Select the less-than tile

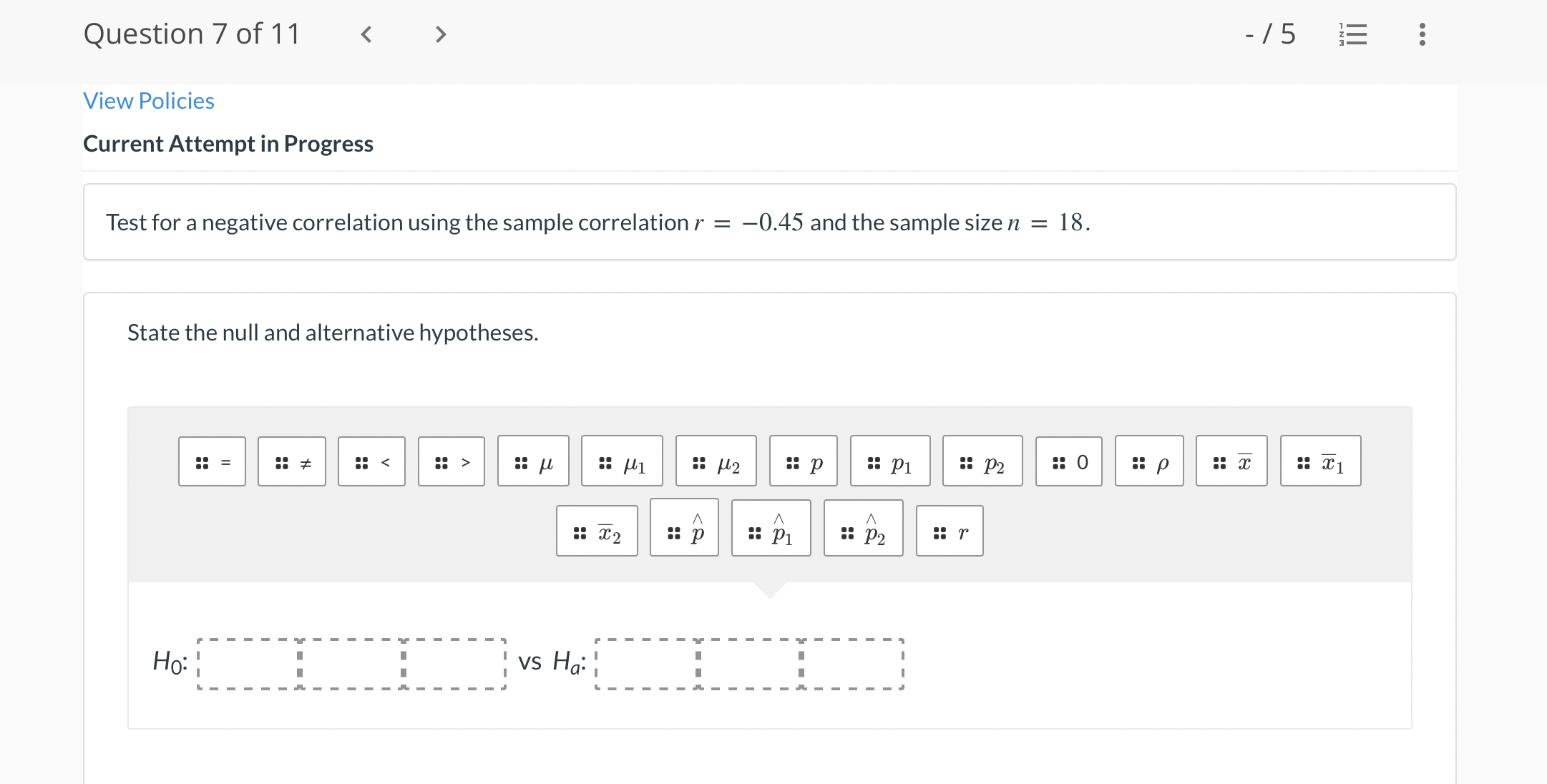371,461
